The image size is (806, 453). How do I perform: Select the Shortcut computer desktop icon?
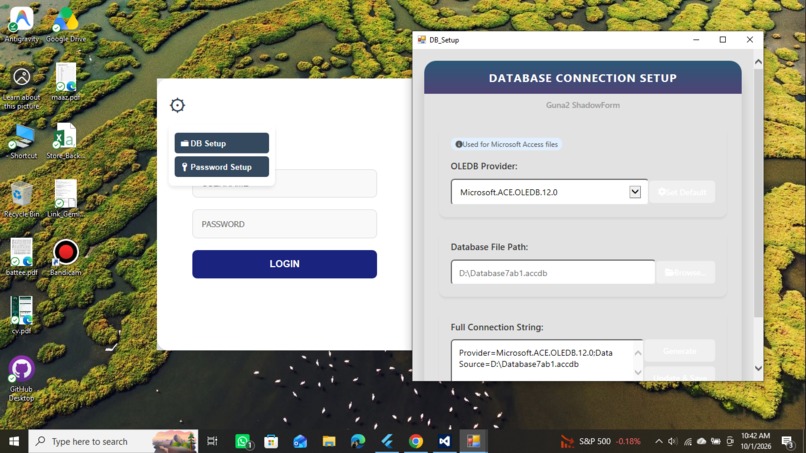pos(22,141)
